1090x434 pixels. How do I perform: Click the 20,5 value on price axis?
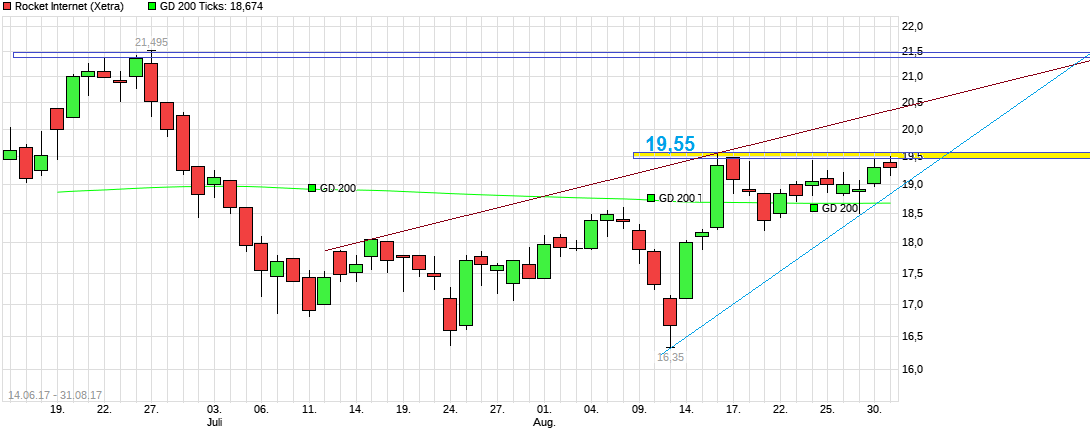tap(911, 103)
